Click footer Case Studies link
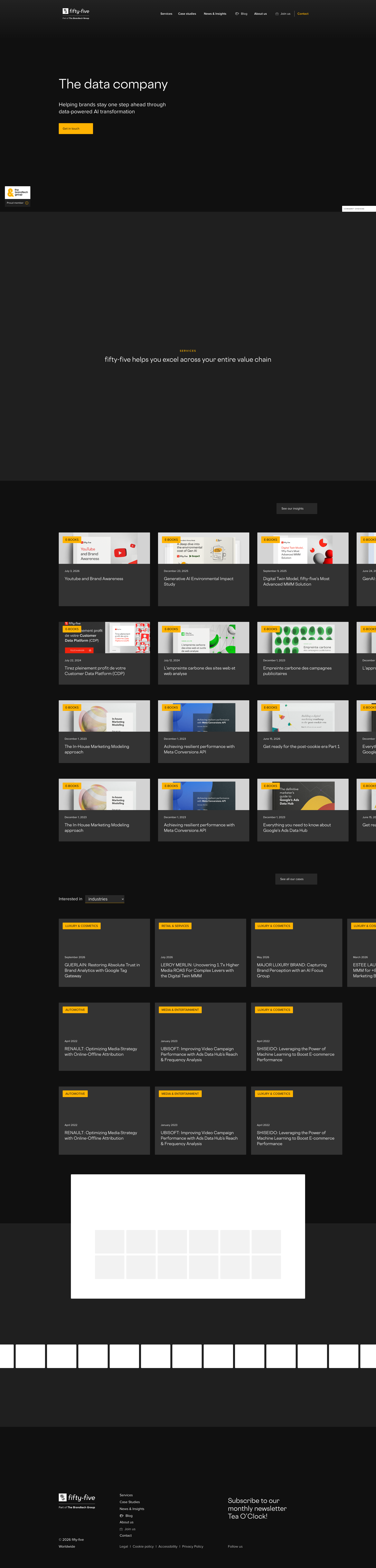 point(130,1502)
